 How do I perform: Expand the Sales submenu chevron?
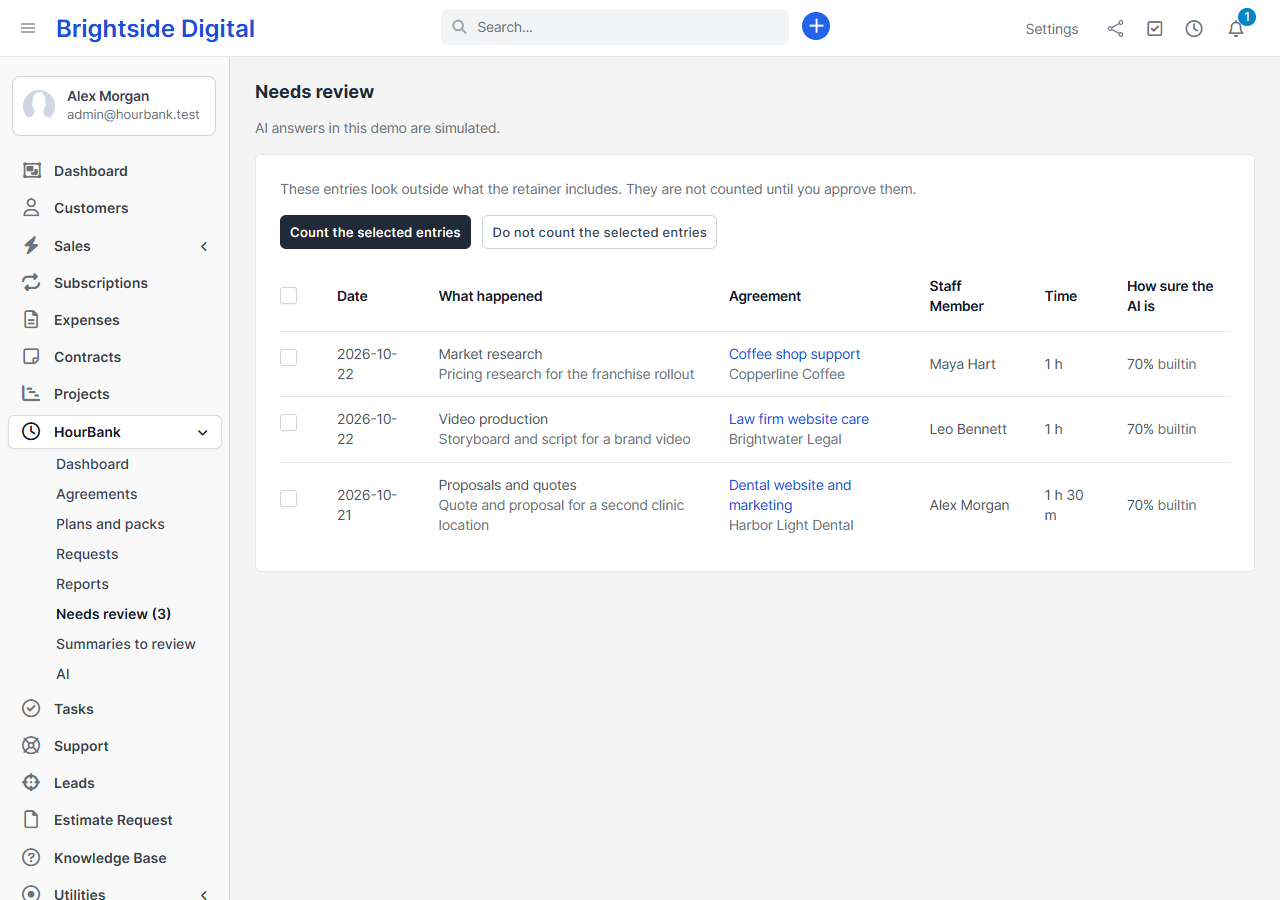[x=204, y=246]
